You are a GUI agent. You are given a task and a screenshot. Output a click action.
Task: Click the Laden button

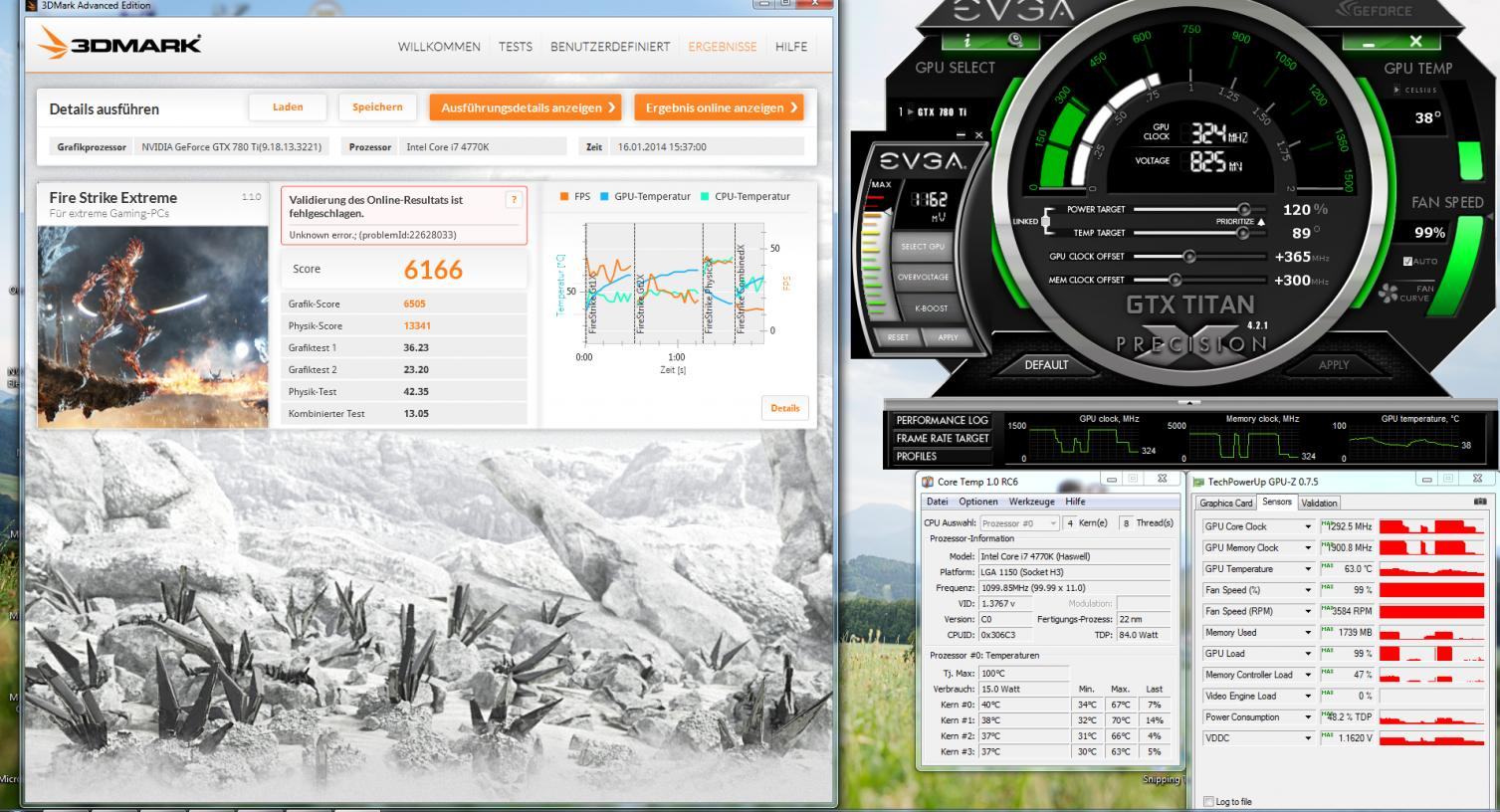[x=288, y=107]
